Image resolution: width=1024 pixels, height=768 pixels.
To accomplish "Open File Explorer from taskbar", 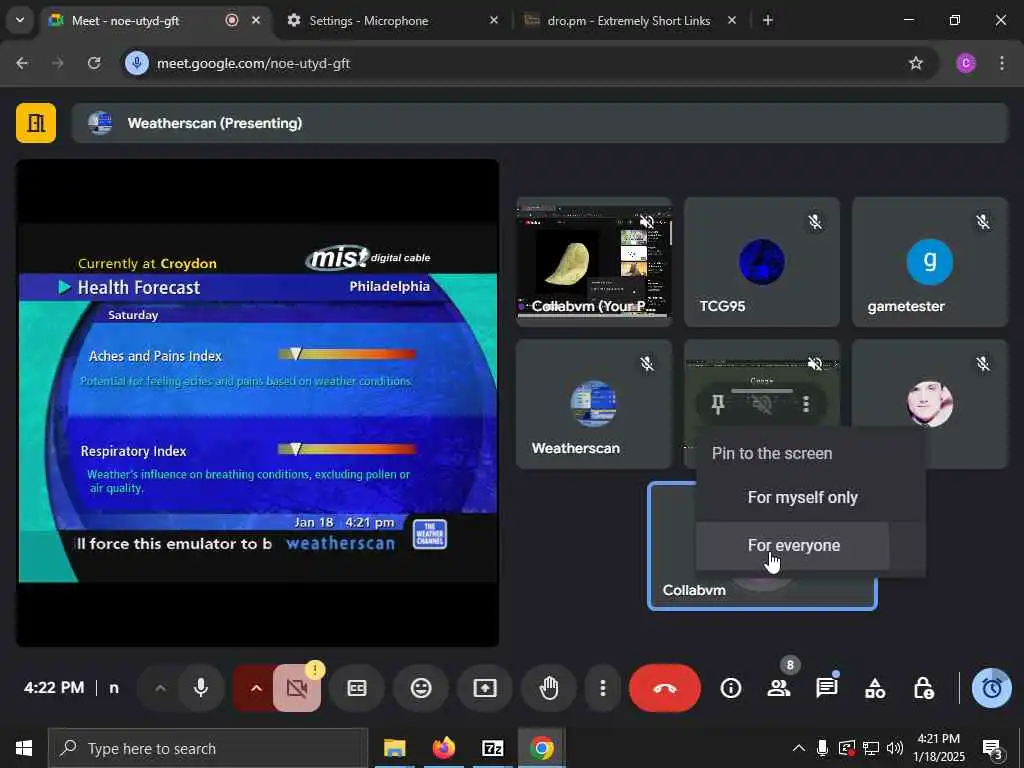I will 394,748.
